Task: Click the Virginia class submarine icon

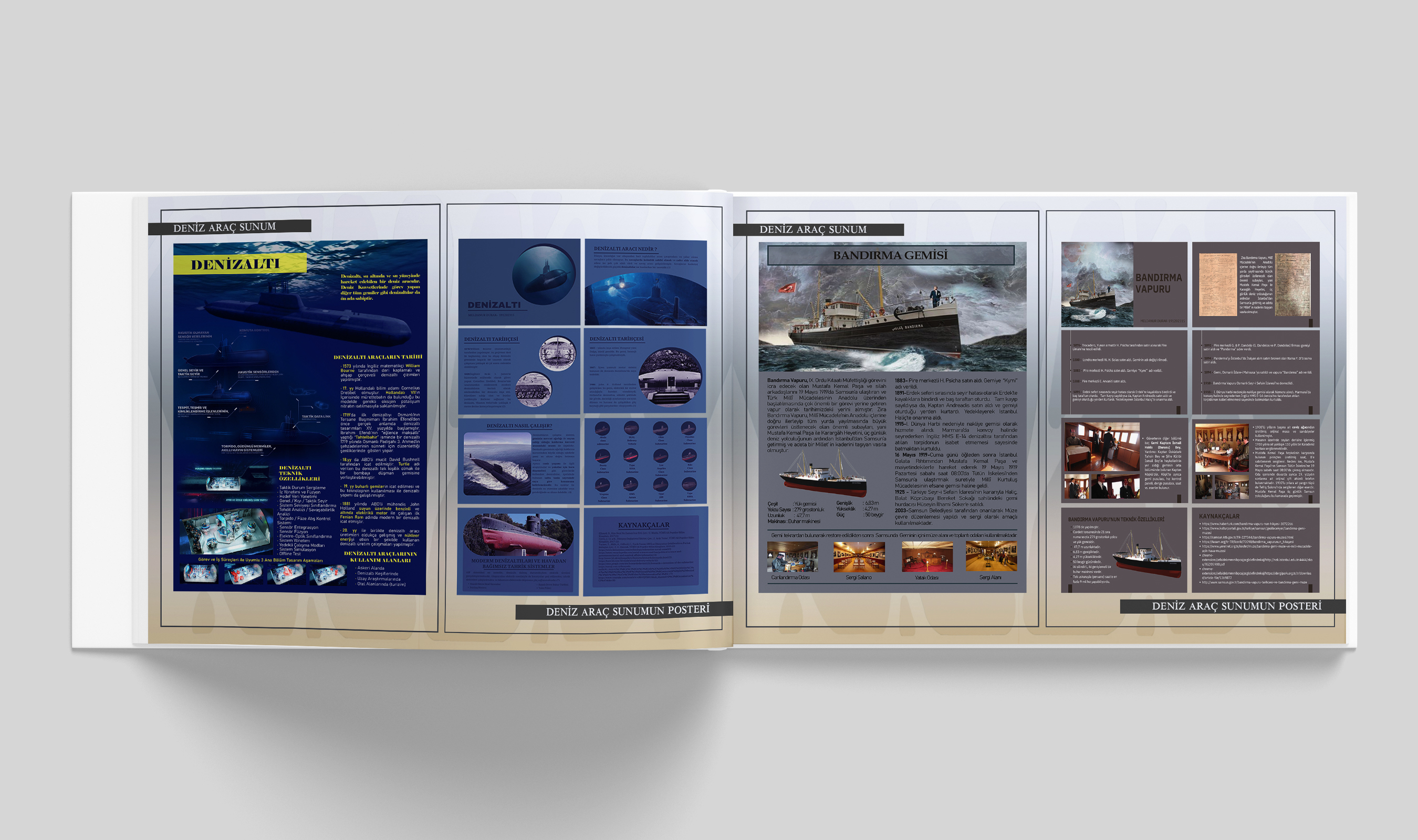Action: pyautogui.click(x=602, y=485)
